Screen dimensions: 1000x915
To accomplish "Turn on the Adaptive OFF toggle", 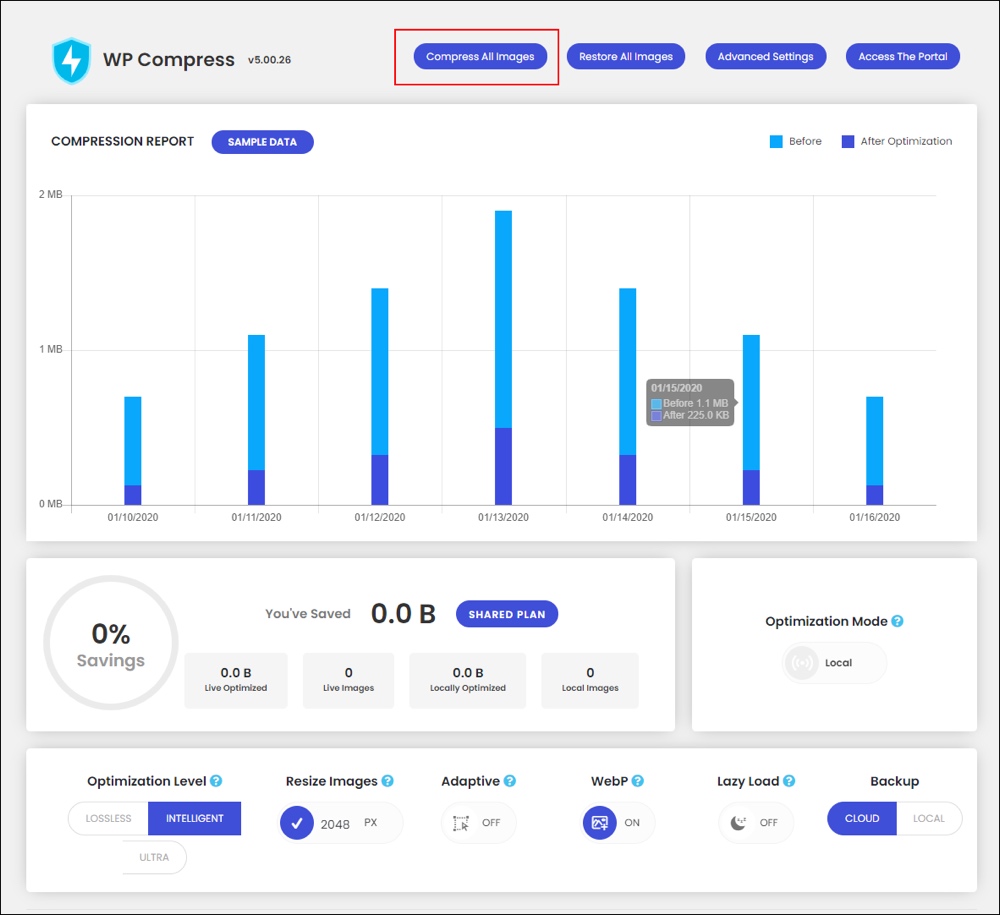I will click(x=478, y=823).
